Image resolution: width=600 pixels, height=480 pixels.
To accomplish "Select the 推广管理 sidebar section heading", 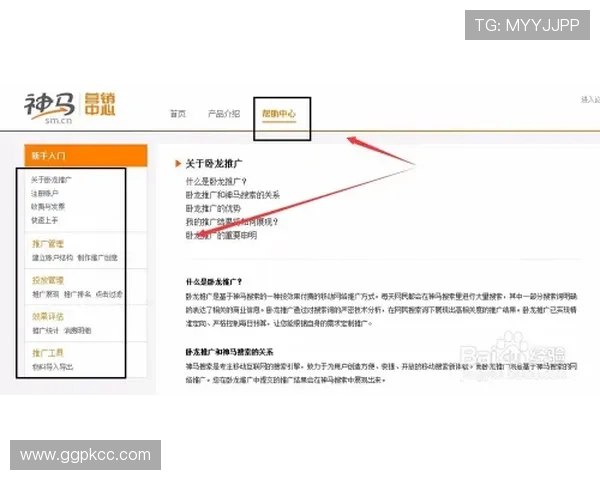I will click(48, 243).
